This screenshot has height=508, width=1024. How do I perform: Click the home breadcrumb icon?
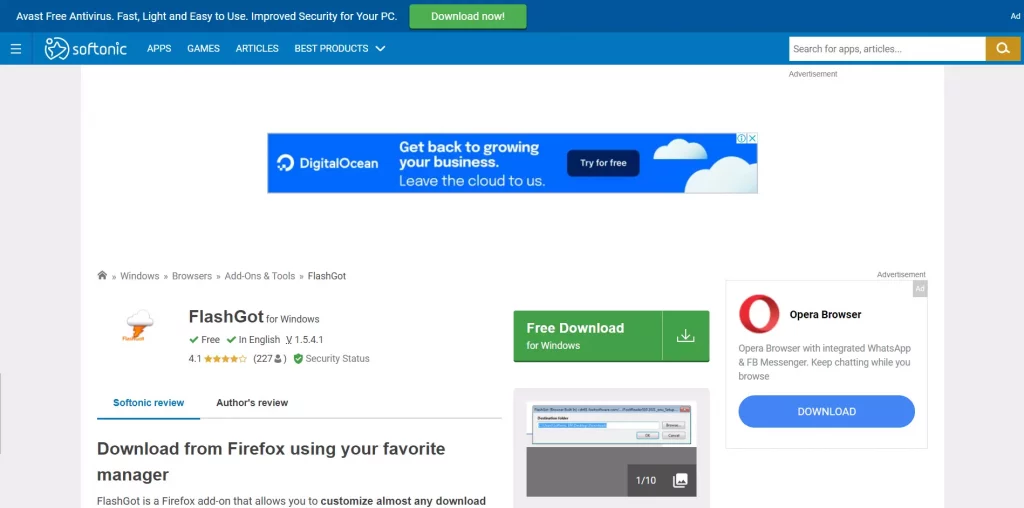point(102,276)
